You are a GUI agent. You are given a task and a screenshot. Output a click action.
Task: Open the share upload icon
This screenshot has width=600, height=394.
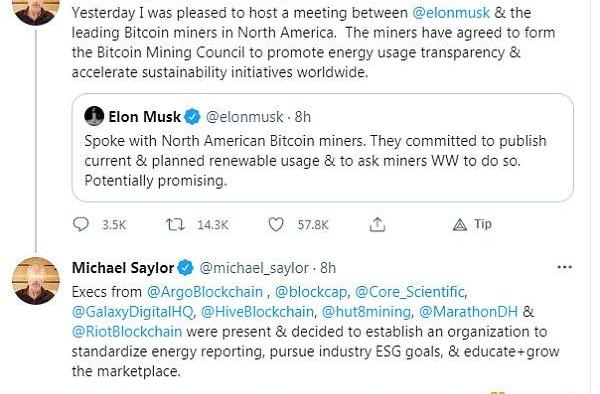coord(377,225)
